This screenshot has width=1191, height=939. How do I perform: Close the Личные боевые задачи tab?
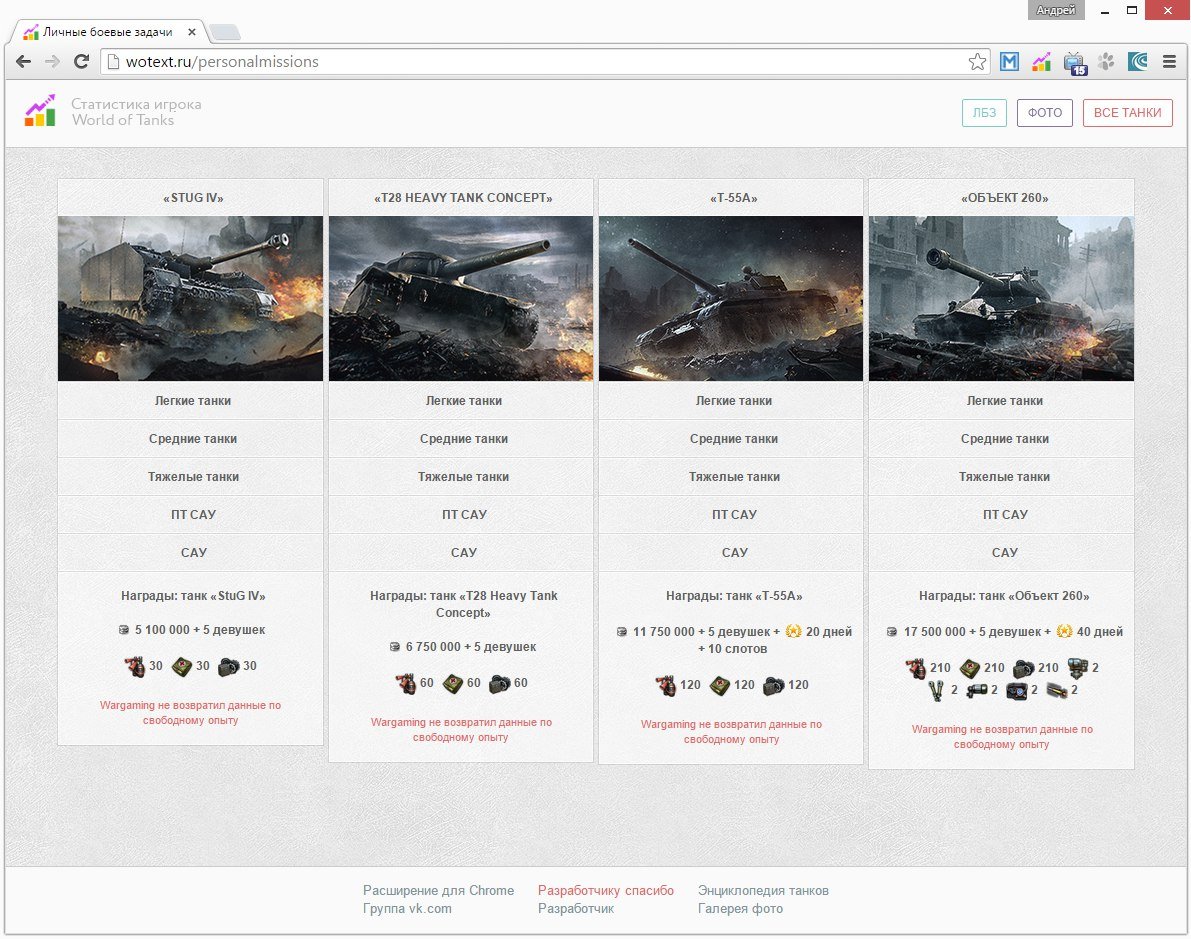click(x=192, y=32)
